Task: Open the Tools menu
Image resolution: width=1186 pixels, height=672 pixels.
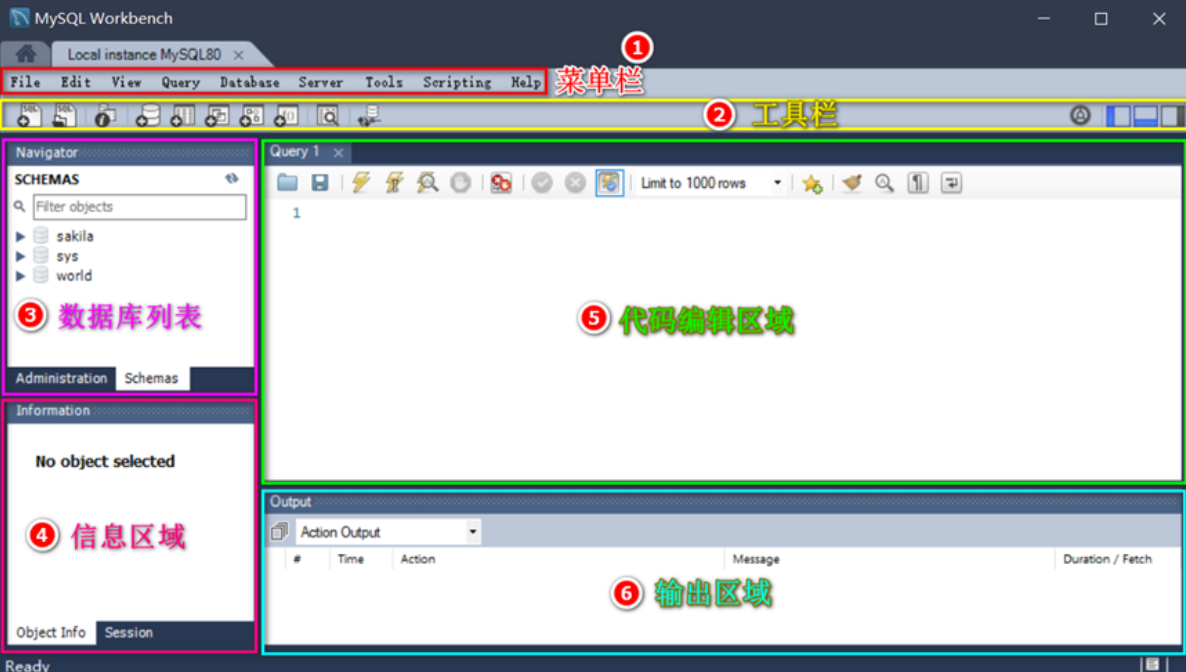Action: [x=383, y=82]
